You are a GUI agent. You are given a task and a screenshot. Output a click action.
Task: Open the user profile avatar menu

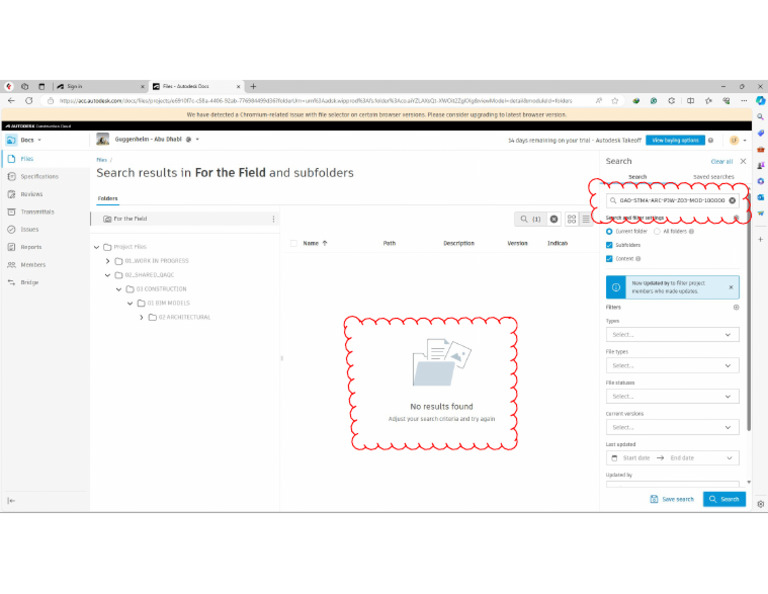click(x=734, y=140)
